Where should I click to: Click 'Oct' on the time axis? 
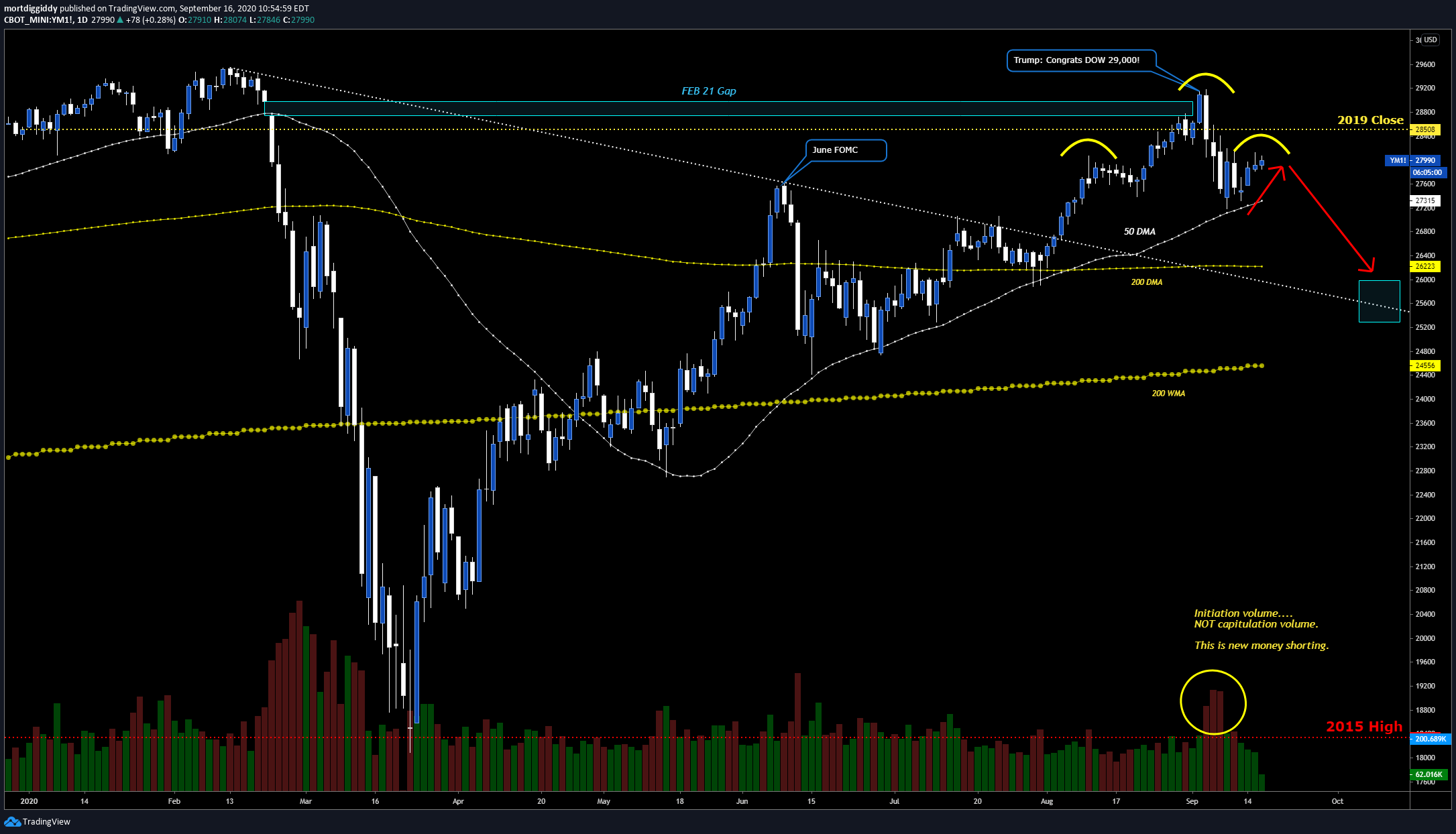[1337, 801]
